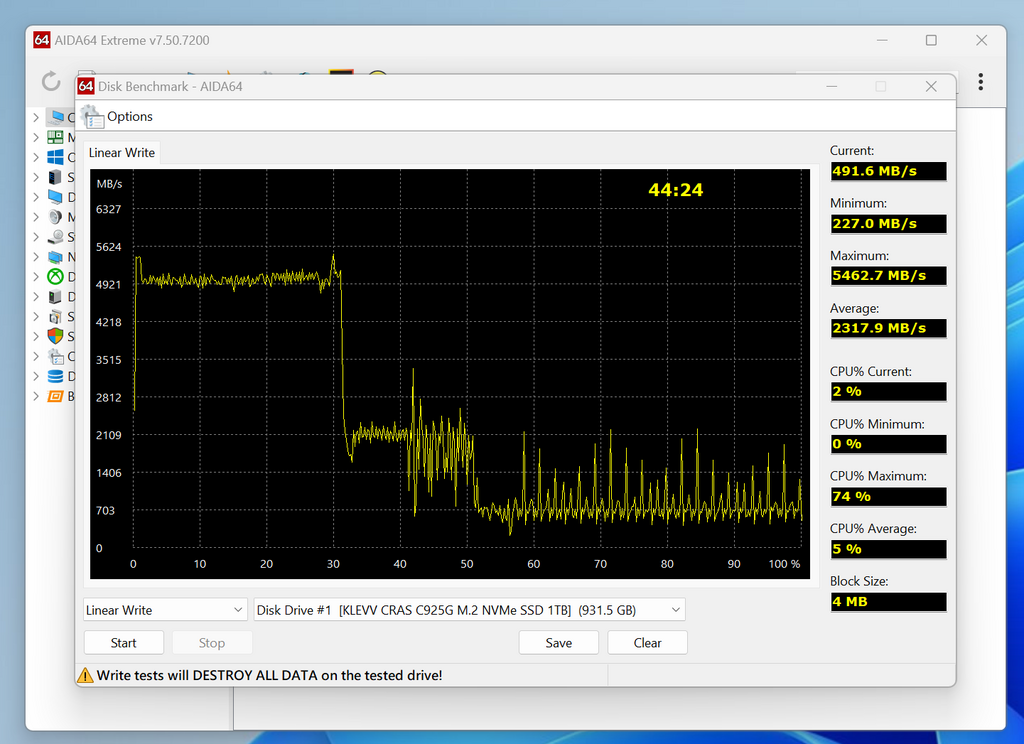
Task: Click the CPU% Maximum value 74 %
Action: point(888,496)
